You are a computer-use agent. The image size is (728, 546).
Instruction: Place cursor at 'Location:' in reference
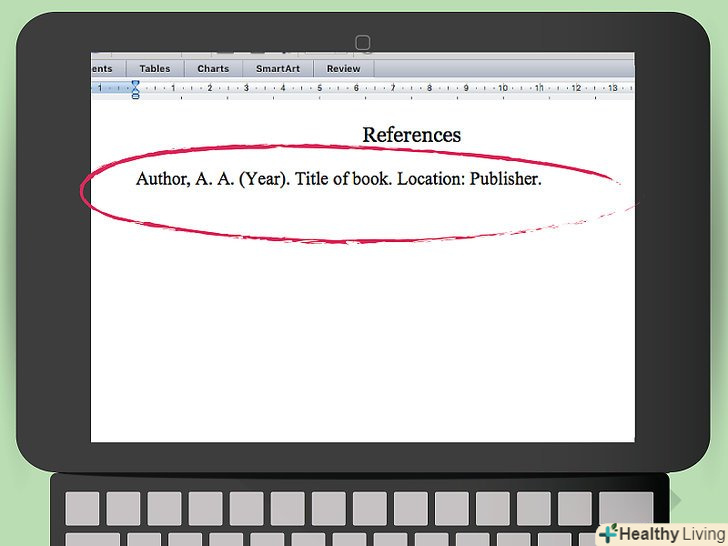tap(429, 181)
